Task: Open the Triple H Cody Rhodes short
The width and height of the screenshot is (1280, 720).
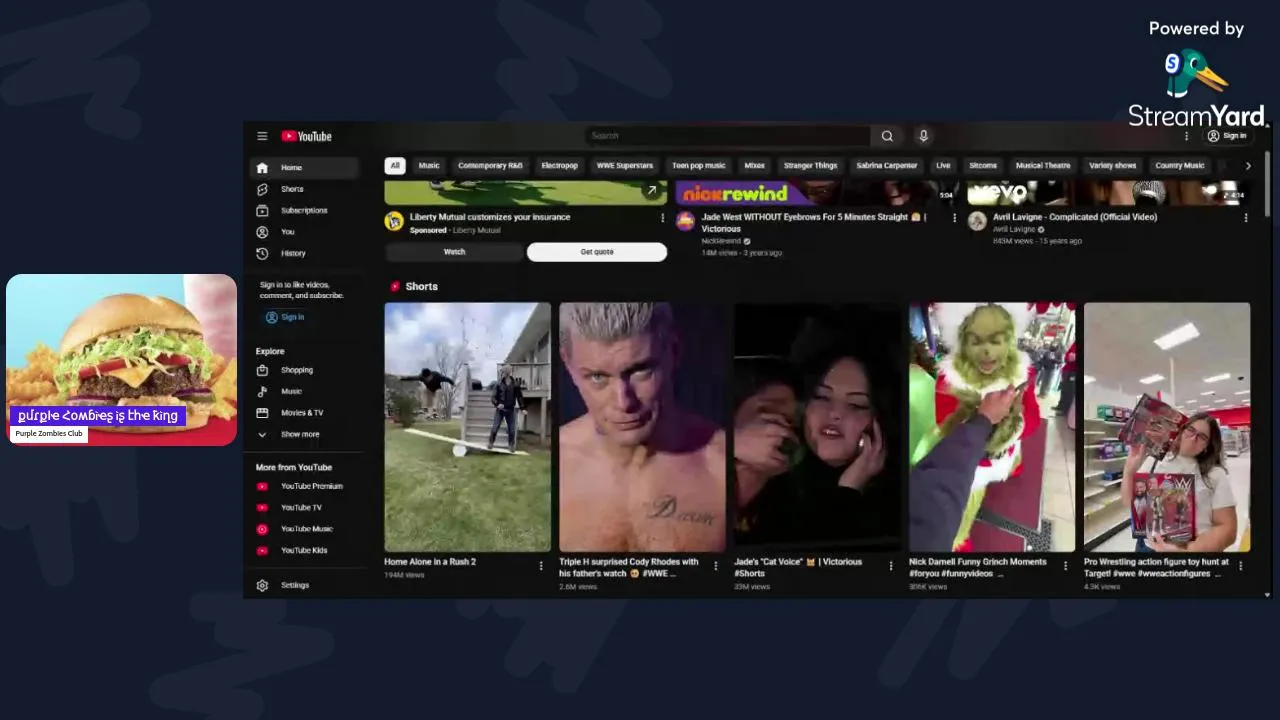Action: click(x=642, y=427)
